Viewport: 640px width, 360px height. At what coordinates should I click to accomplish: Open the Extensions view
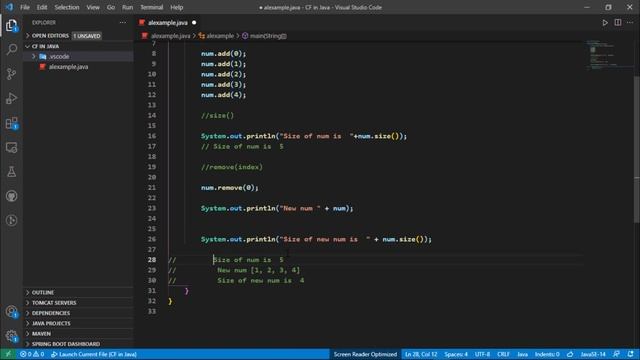coord(11,123)
